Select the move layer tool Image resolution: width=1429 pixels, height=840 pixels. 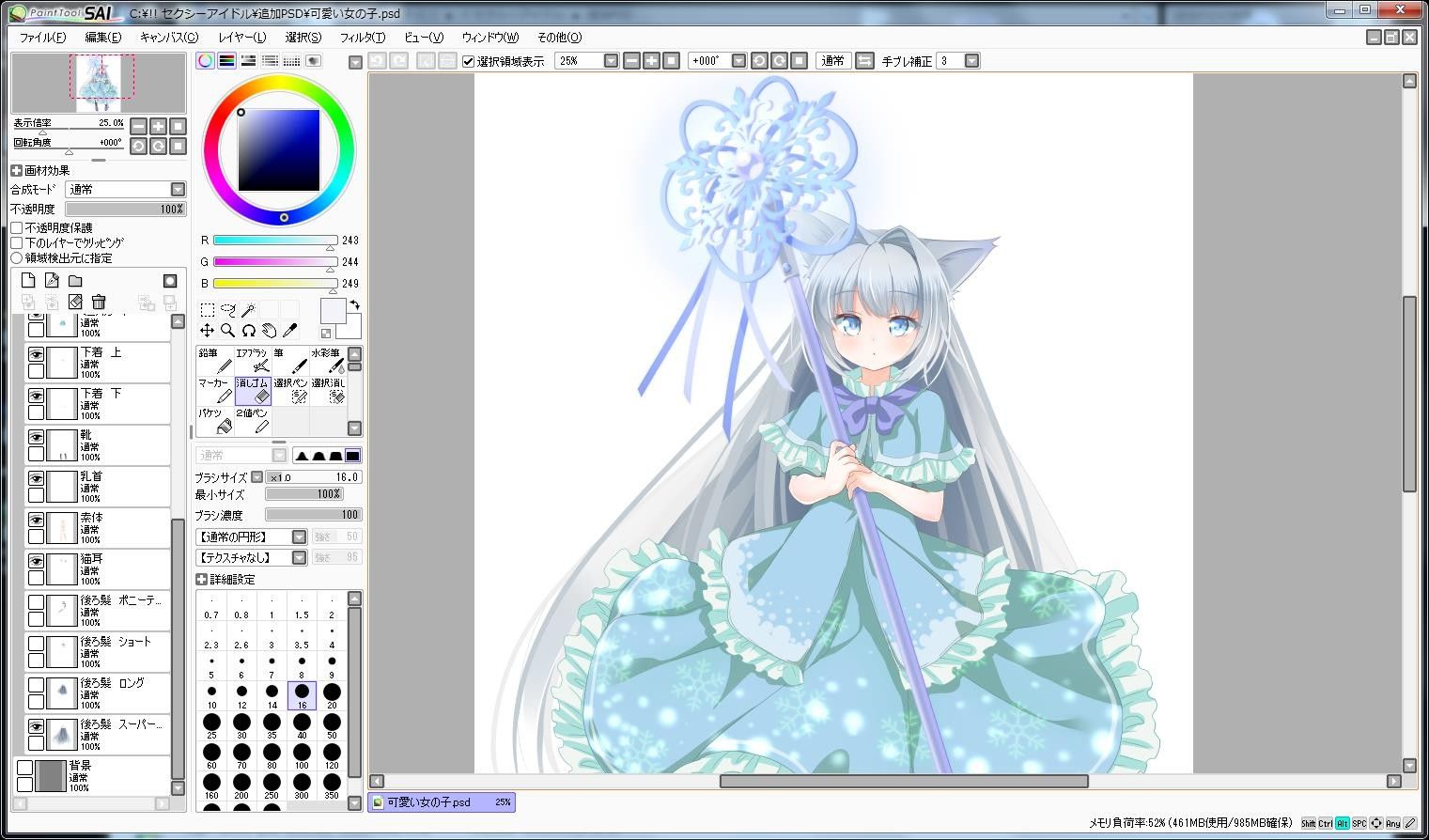pos(207,330)
